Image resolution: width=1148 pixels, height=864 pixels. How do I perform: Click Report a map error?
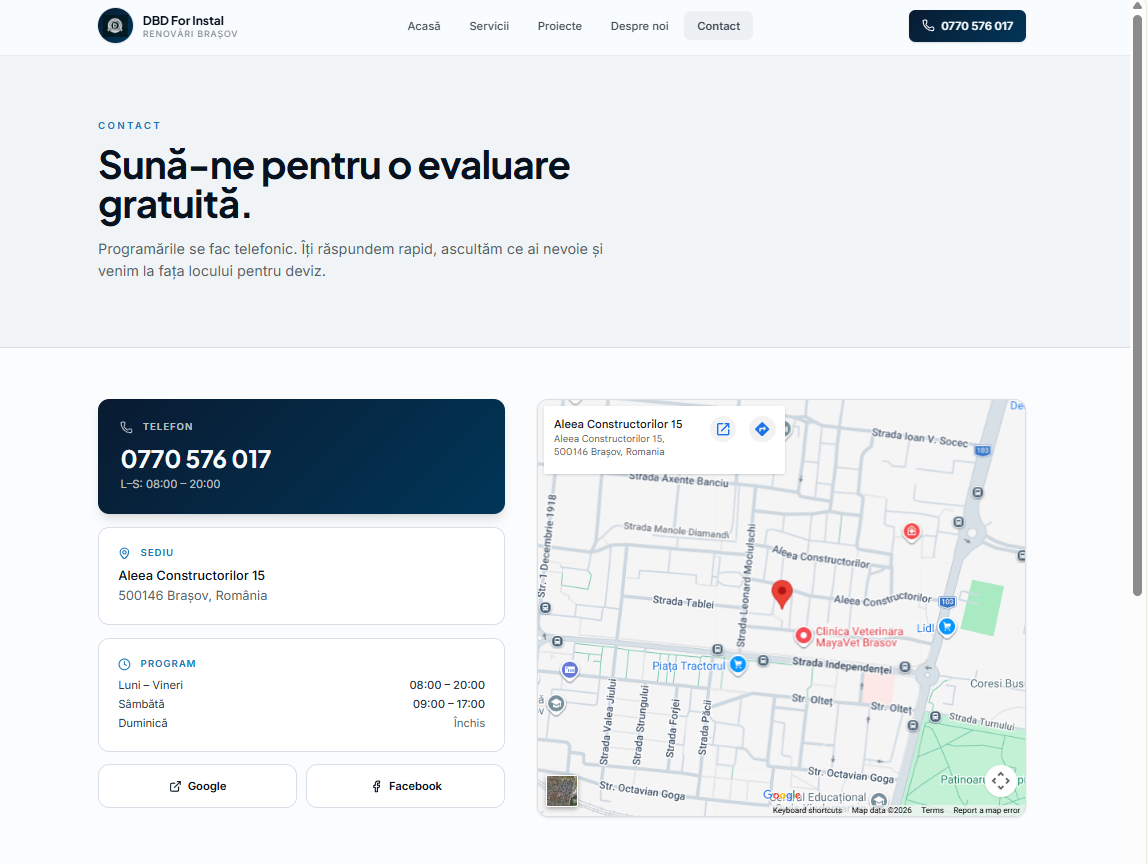coord(986,810)
